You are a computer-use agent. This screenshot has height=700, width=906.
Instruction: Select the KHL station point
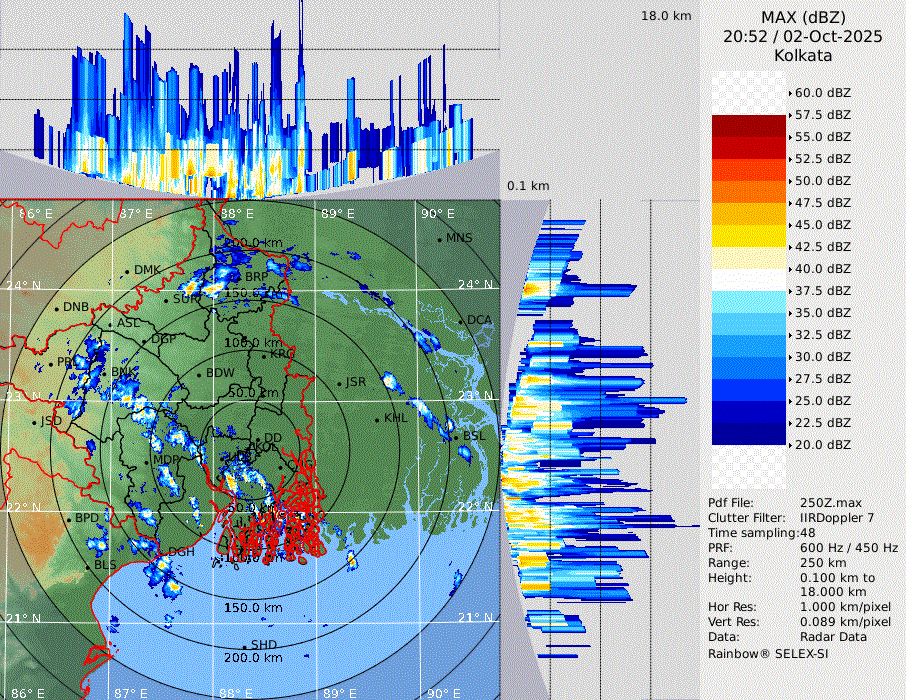click(x=377, y=419)
